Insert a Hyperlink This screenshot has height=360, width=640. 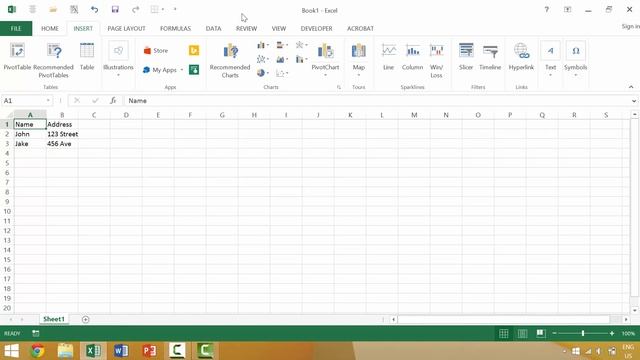521,57
